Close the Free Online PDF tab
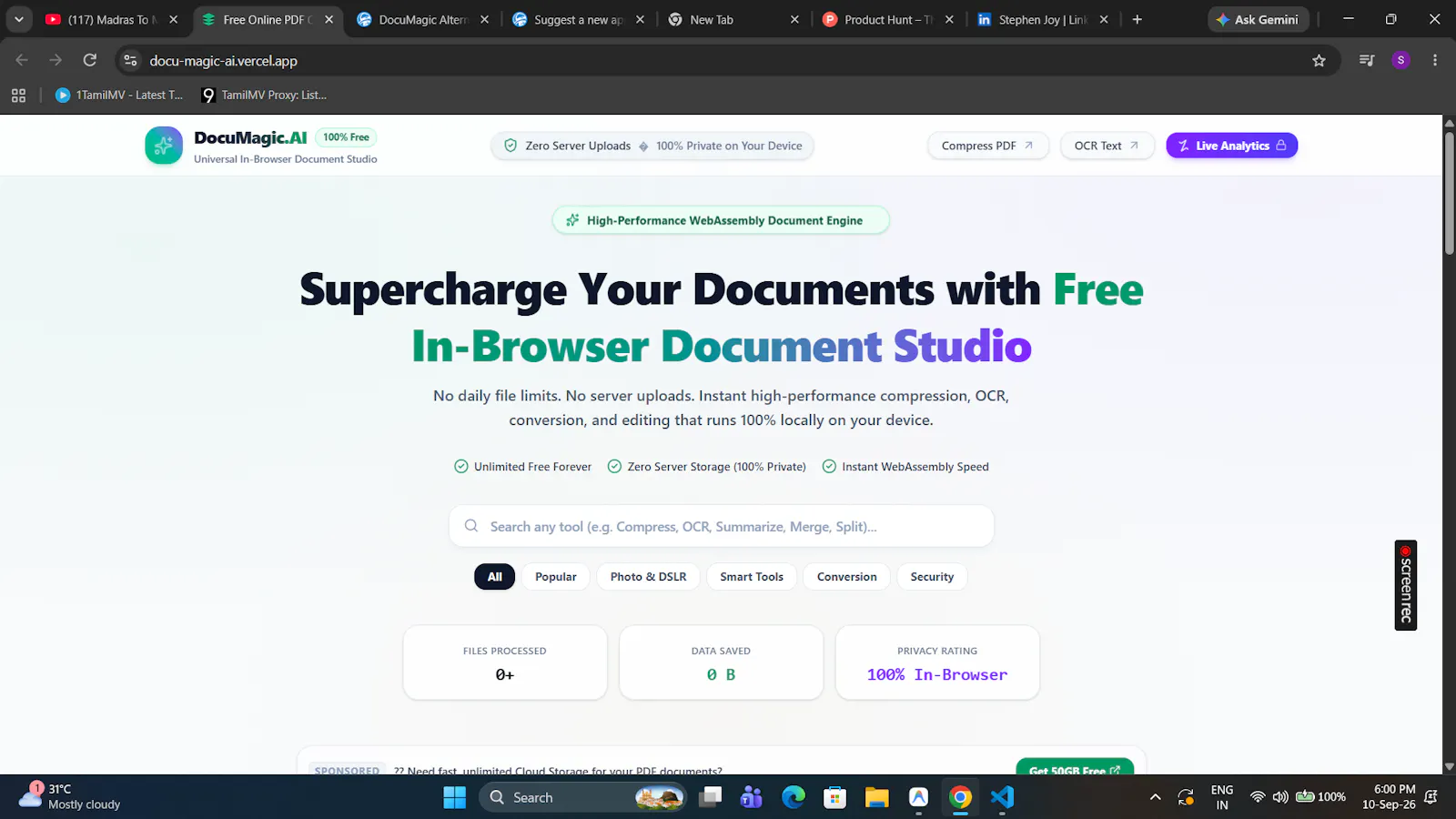 click(329, 19)
